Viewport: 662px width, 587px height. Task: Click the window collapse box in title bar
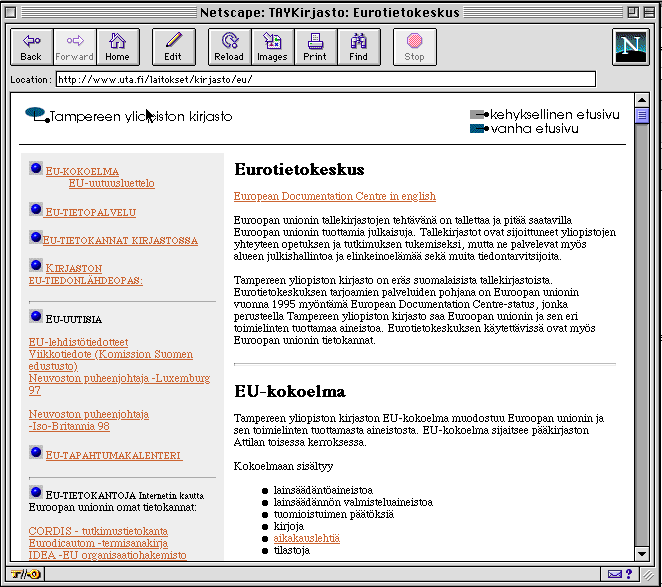pos(649,12)
